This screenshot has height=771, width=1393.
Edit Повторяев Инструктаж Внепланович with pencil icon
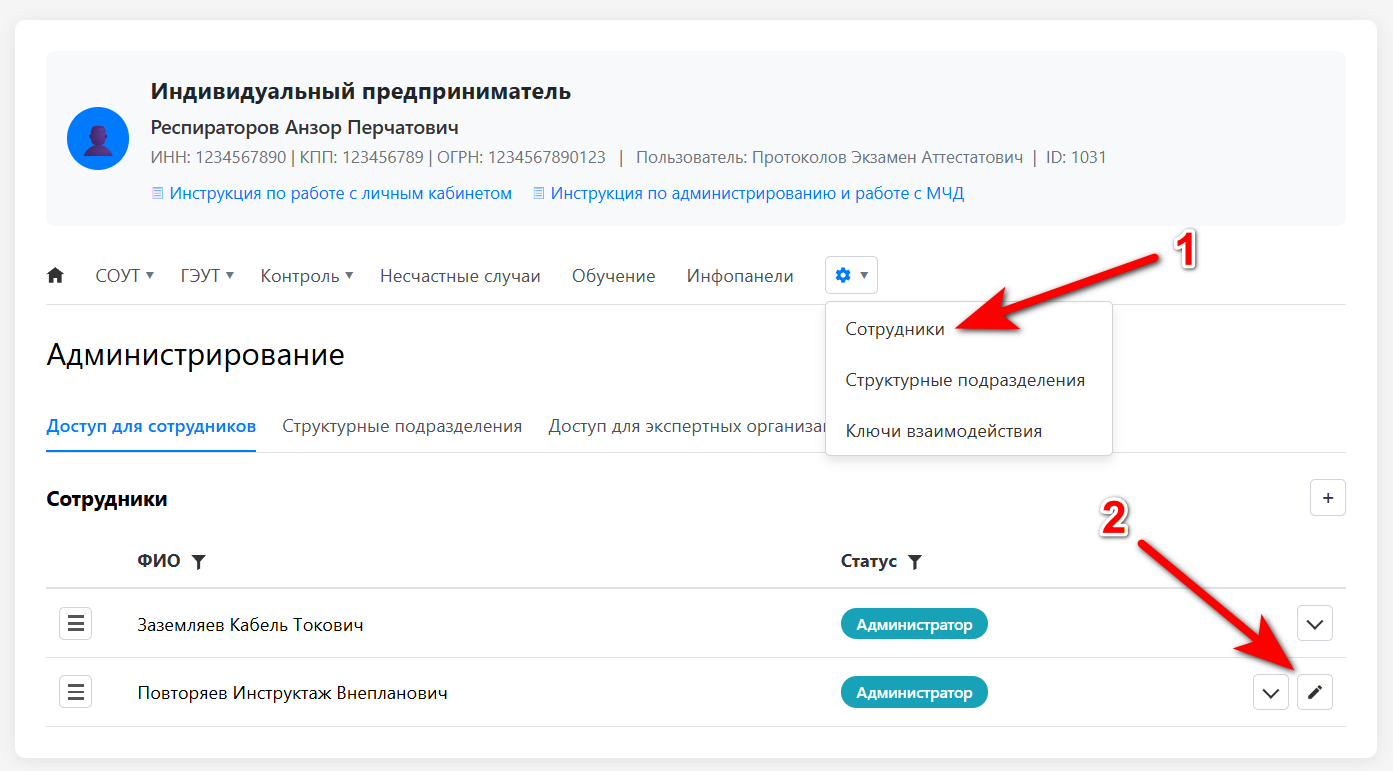pyautogui.click(x=1315, y=692)
